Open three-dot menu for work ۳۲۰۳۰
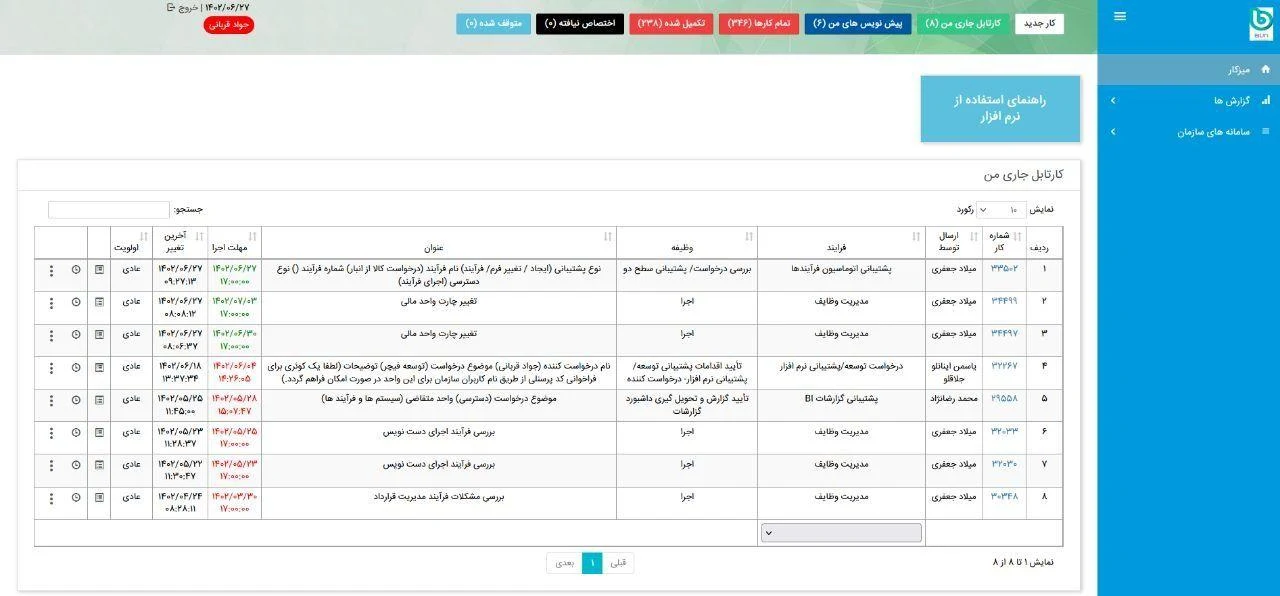The image size is (1280, 596). point(51,466)
